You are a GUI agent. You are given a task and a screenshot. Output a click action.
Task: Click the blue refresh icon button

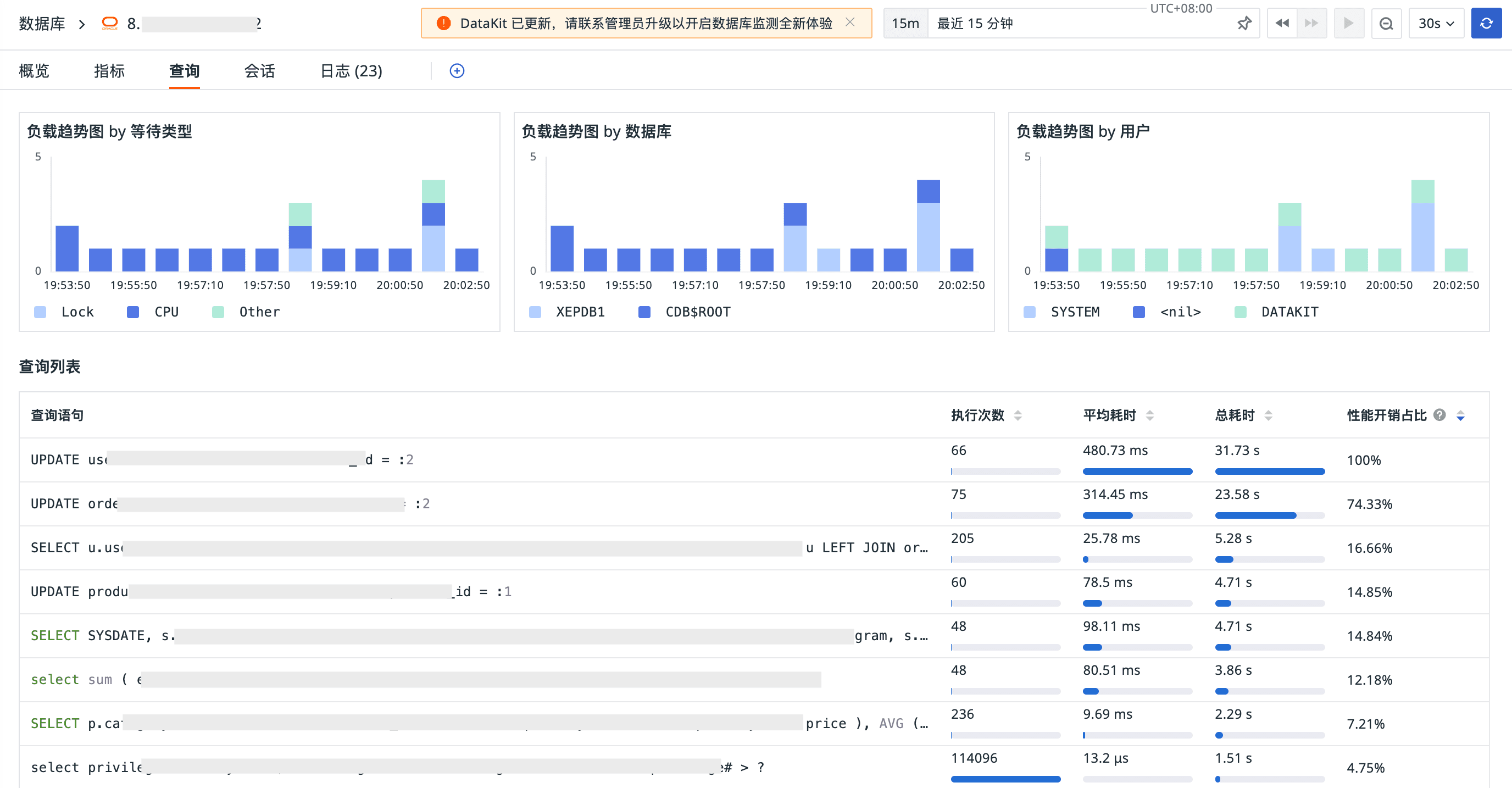coord(1486,24)
